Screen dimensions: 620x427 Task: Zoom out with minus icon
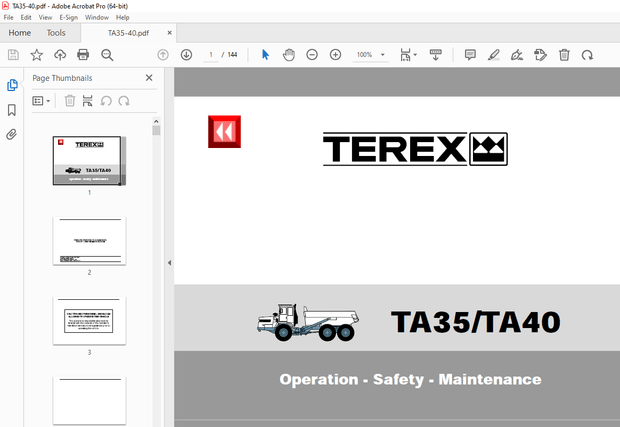coord(312,55)
